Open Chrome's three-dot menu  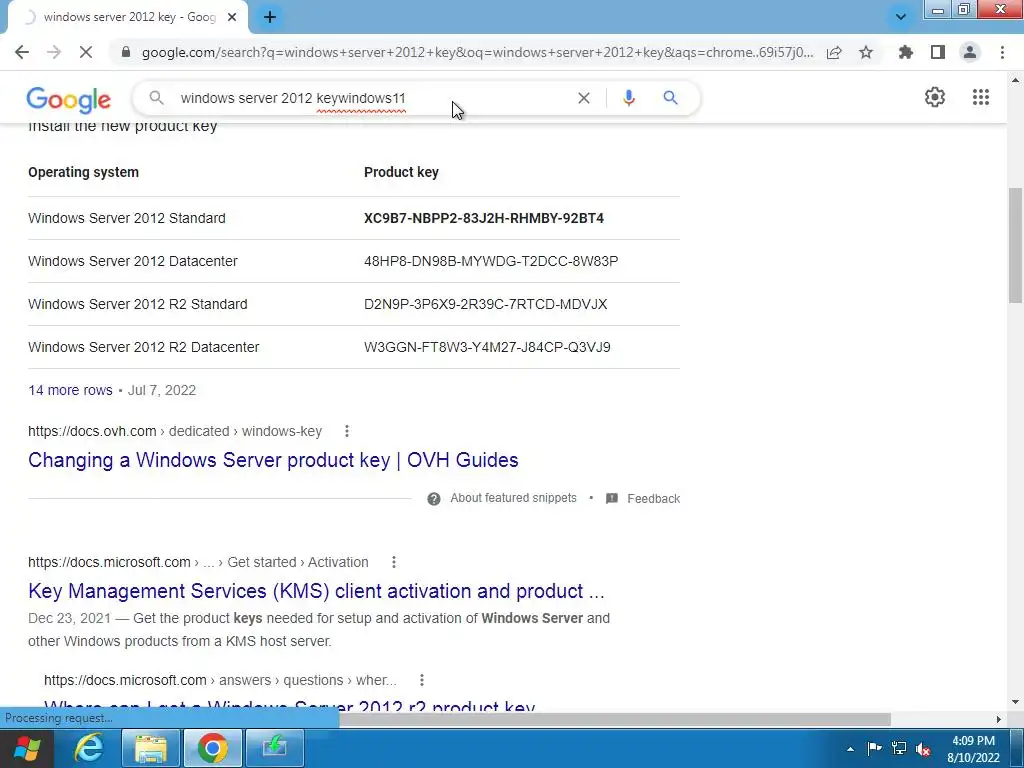click(1002, 52)
